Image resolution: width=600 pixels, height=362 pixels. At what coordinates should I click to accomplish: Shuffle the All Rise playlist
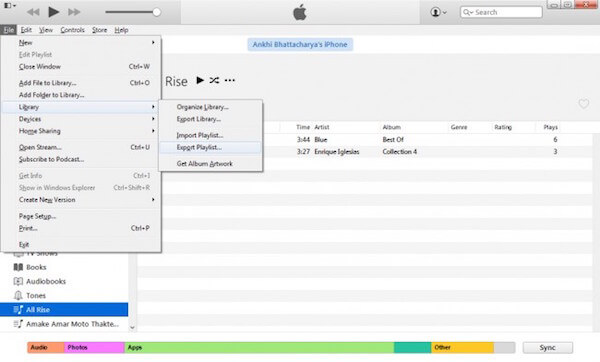pyautogui.click(x=214, y=80)
